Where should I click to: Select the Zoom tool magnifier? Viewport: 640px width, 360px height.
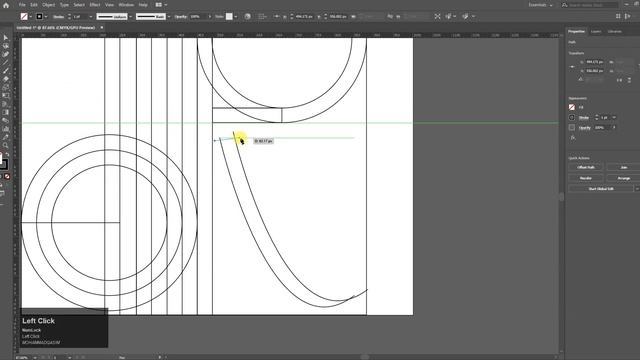pyautogui.click(x=6, y=145)
